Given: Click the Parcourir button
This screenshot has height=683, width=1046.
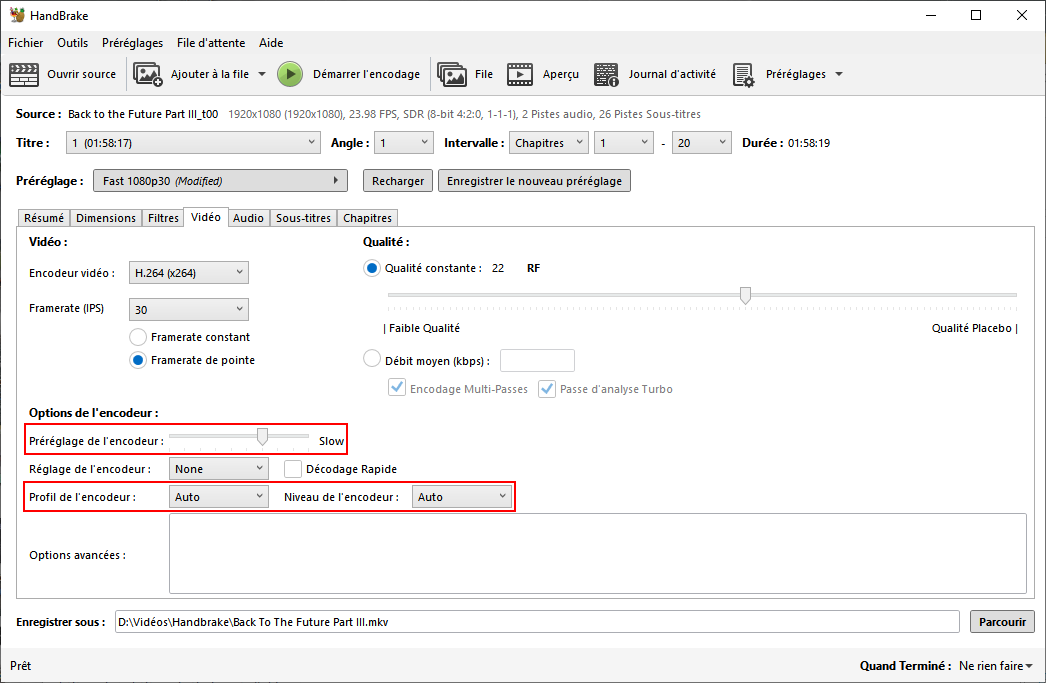Looking at the screenshot, I should (1002, 622).
